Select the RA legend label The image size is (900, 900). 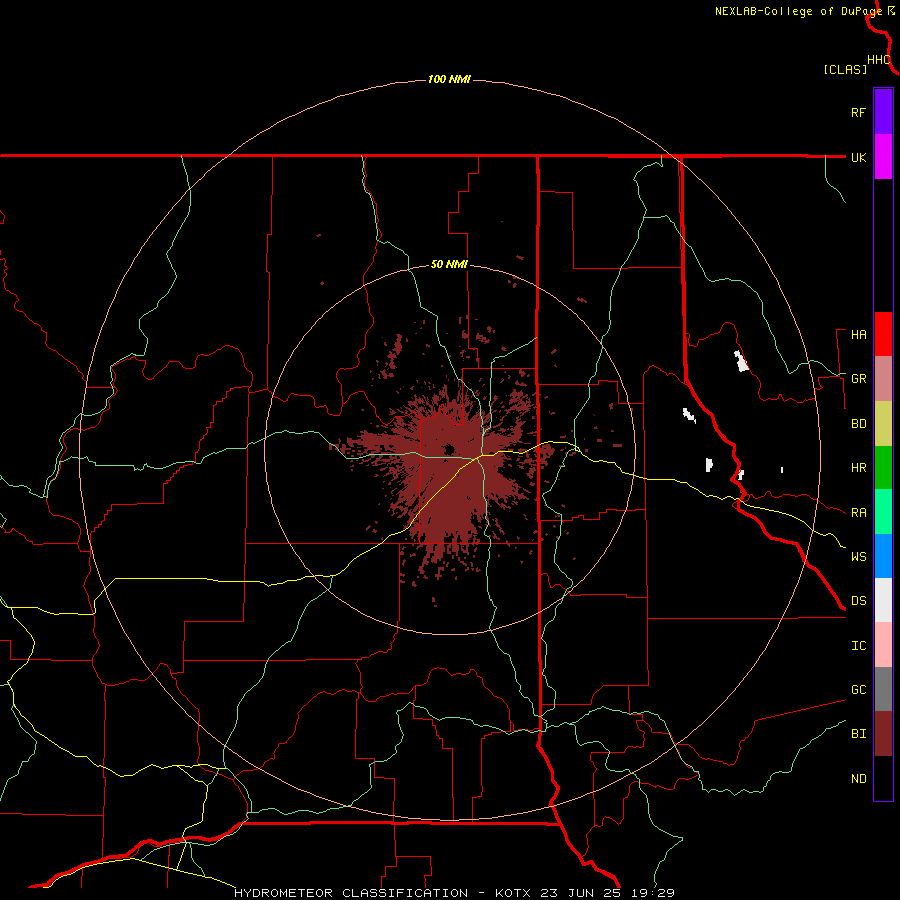tap(858, 513)
